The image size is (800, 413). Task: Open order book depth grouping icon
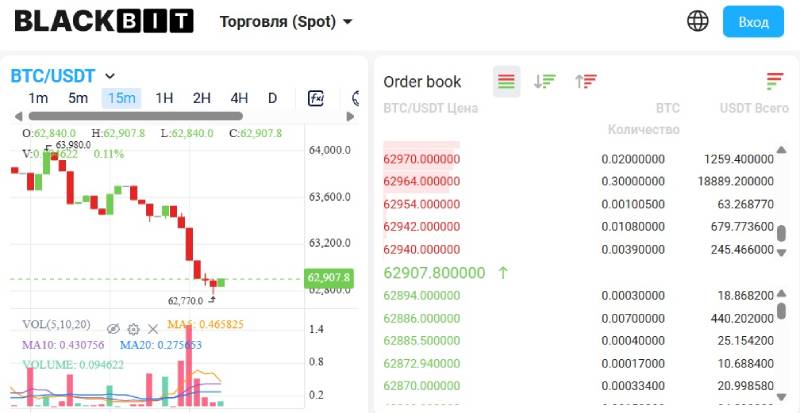(774, 81)
